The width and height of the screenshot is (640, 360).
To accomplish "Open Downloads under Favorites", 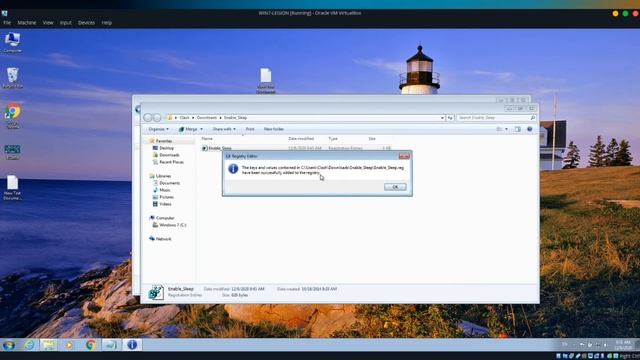I will (x=169, y=155).
